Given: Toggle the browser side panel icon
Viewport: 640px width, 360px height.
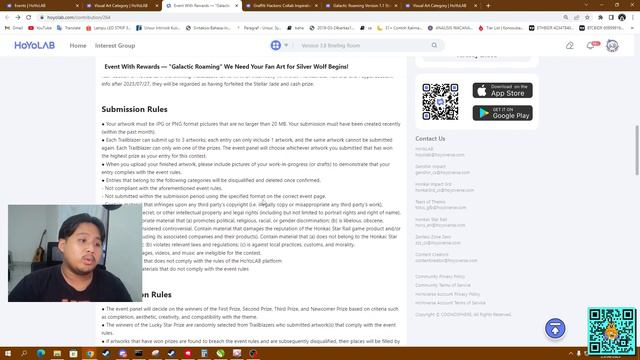Looking at the screenshot, I should pos(611,18).
